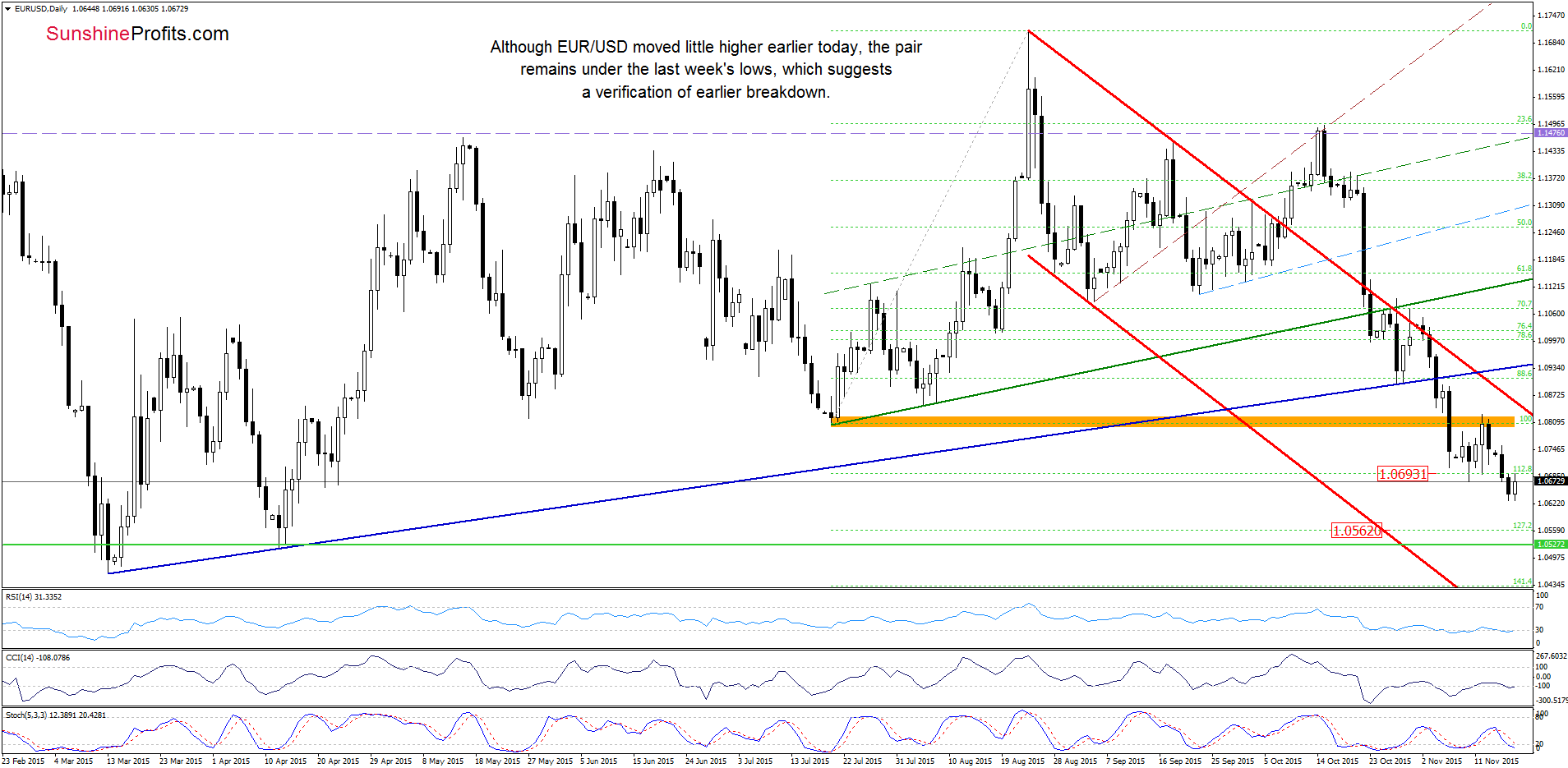
Task: Click the CCI(14) -108.0786 indicator label
Action: 38,658
